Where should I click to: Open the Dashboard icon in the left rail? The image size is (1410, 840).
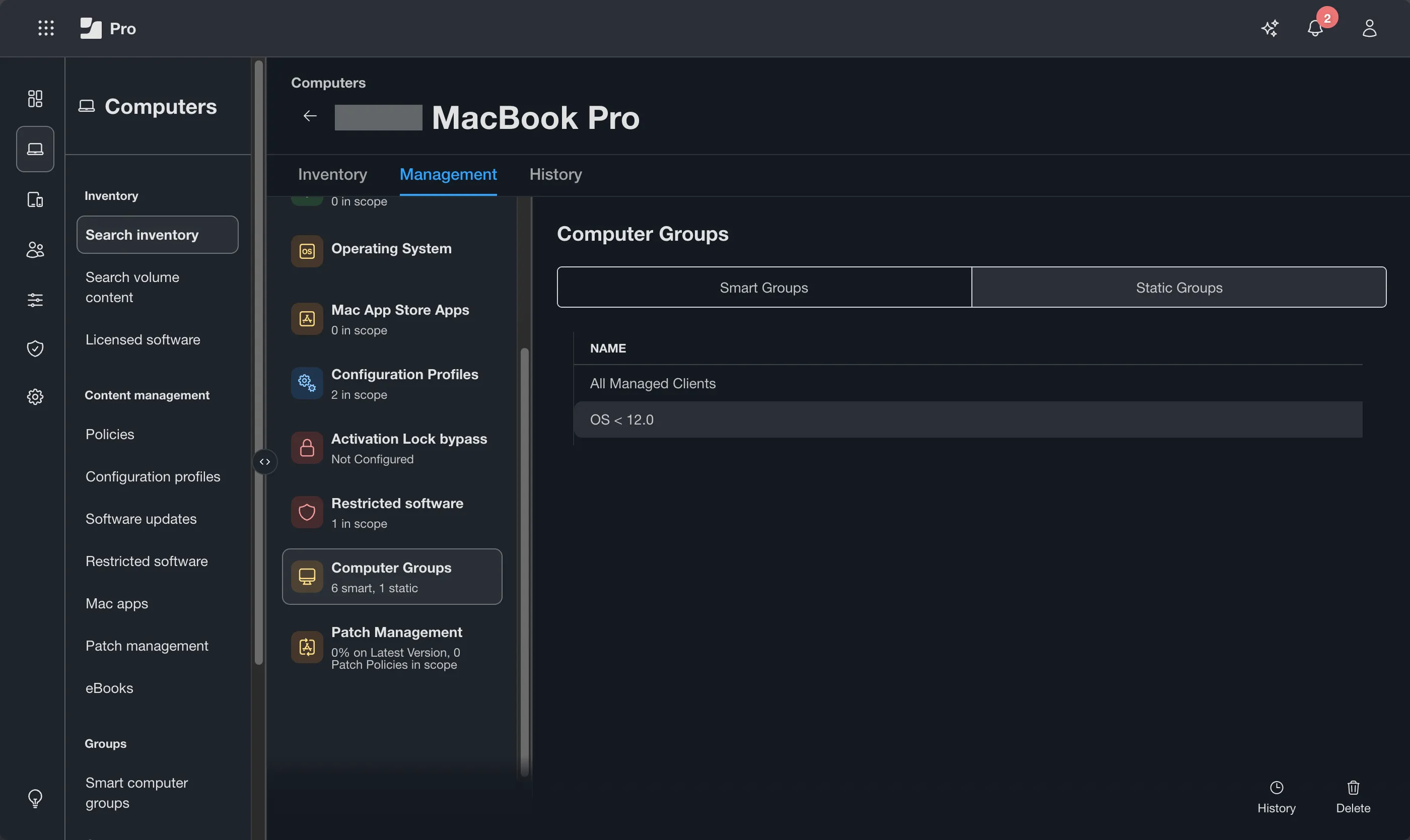[35, 99]
